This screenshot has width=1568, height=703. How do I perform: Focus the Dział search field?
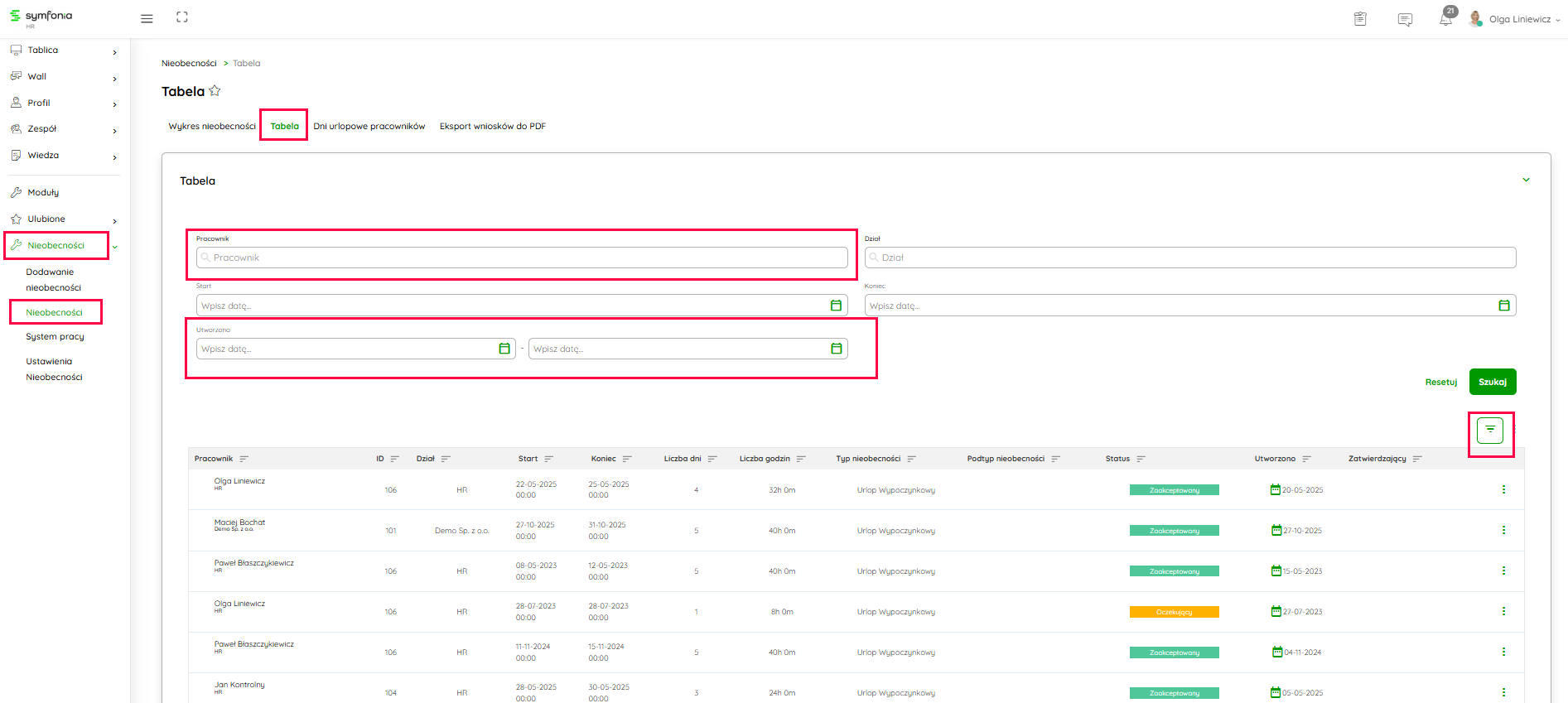point(1190,258)
